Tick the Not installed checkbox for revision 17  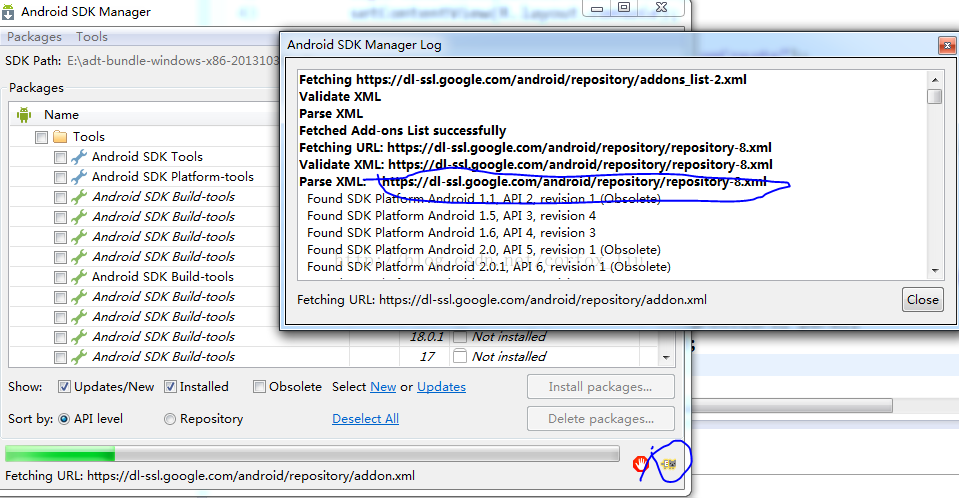460,357
